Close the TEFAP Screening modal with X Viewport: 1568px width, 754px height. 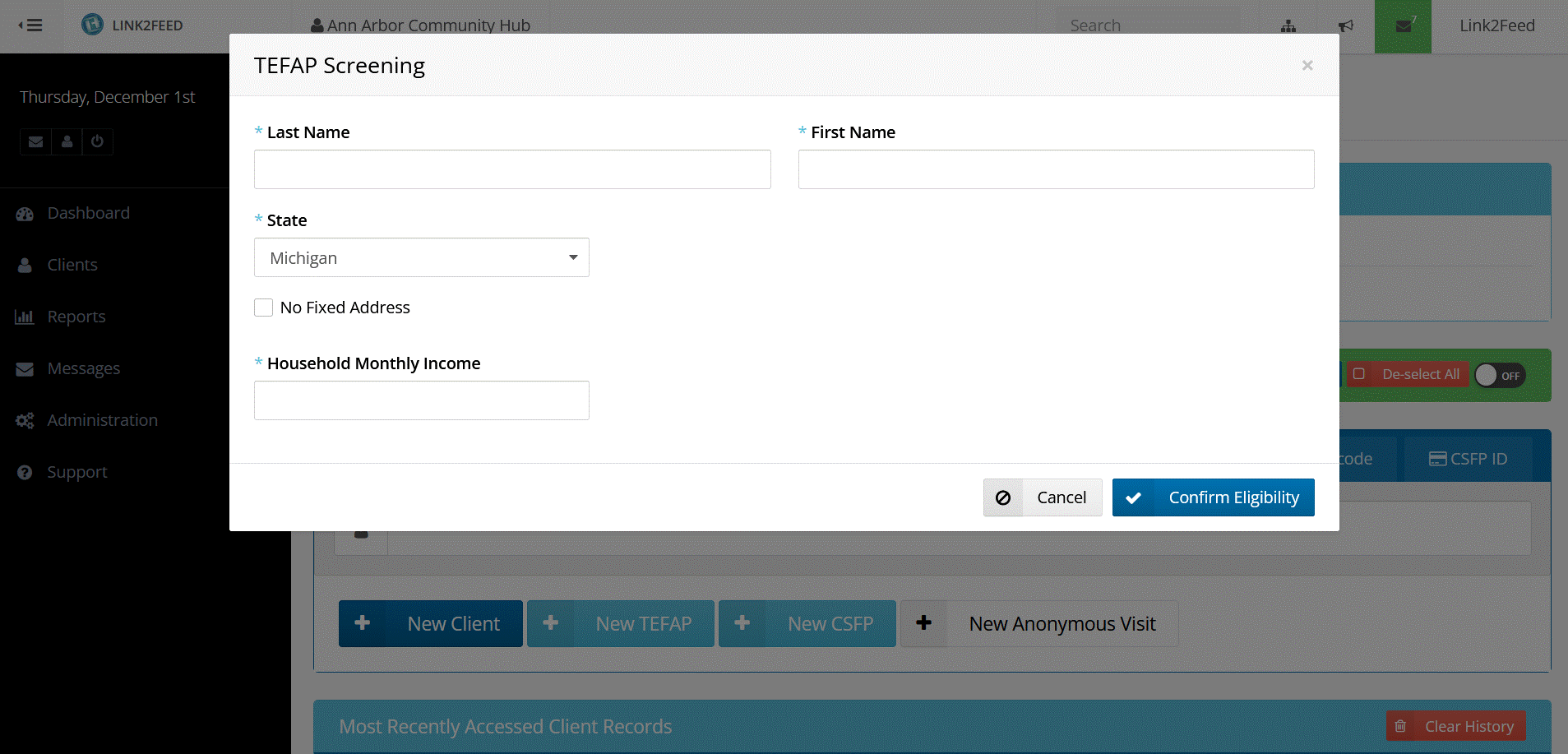click(x=1307, y=65)
